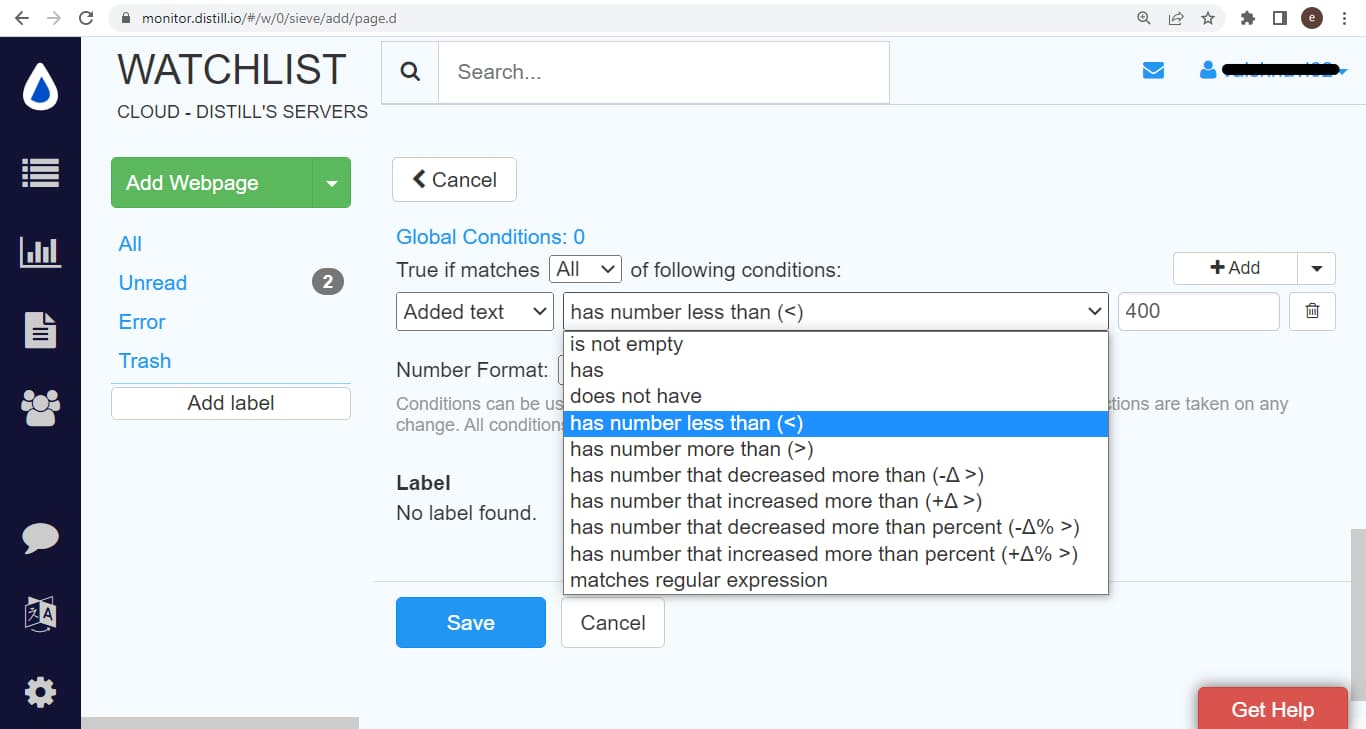
Task: Click the blue Save button
Action: [x=470, y=622]
